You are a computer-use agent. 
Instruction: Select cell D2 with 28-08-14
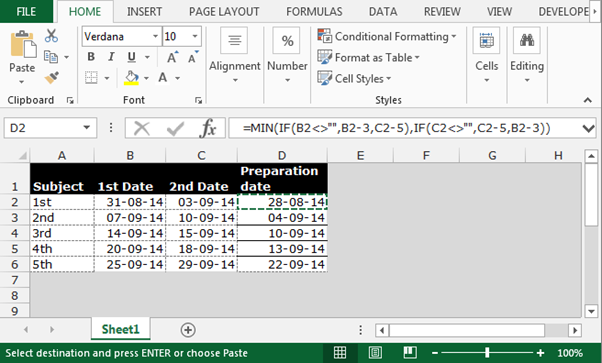282,202
